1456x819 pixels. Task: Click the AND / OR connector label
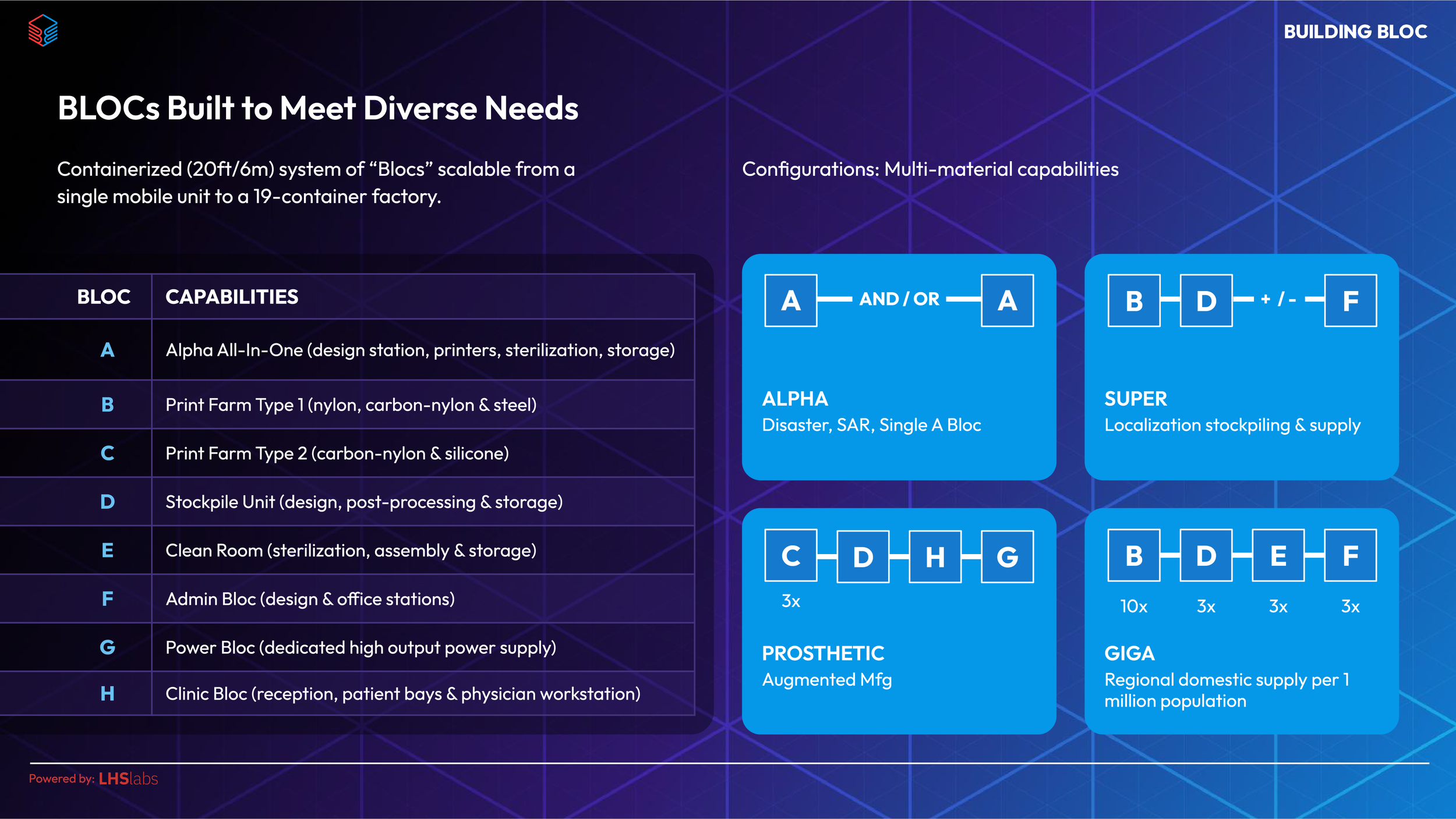pos(899,299)
